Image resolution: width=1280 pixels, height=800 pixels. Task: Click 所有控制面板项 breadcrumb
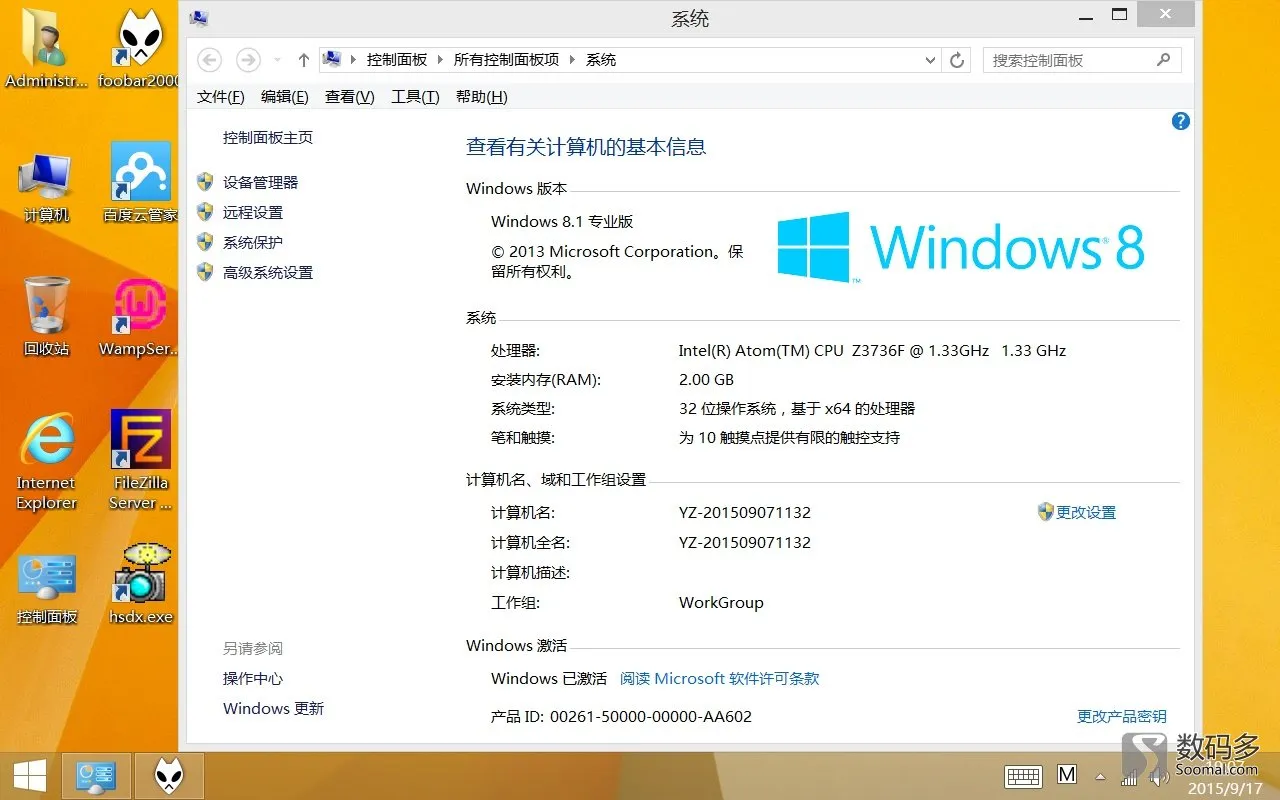coord(507,60)
